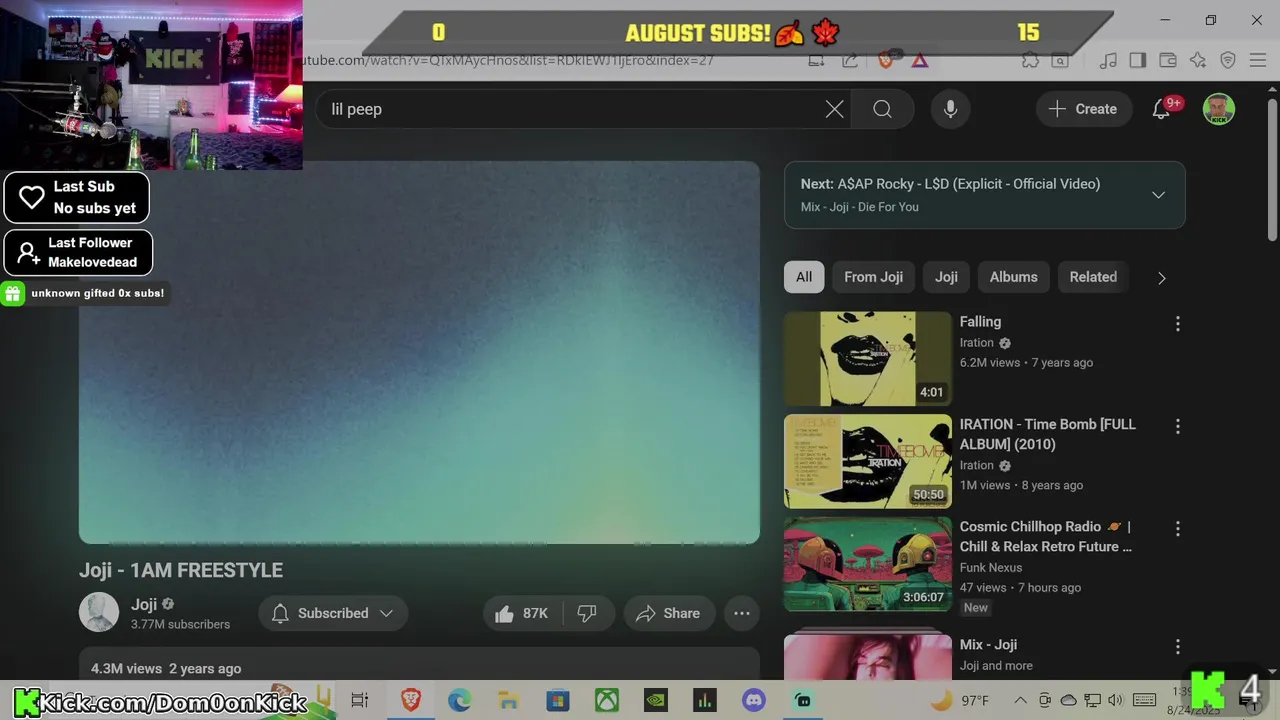Screen dimensions: 1280x720
Task: Click the Joji channel avatar
Action: (x=99, y=613)
